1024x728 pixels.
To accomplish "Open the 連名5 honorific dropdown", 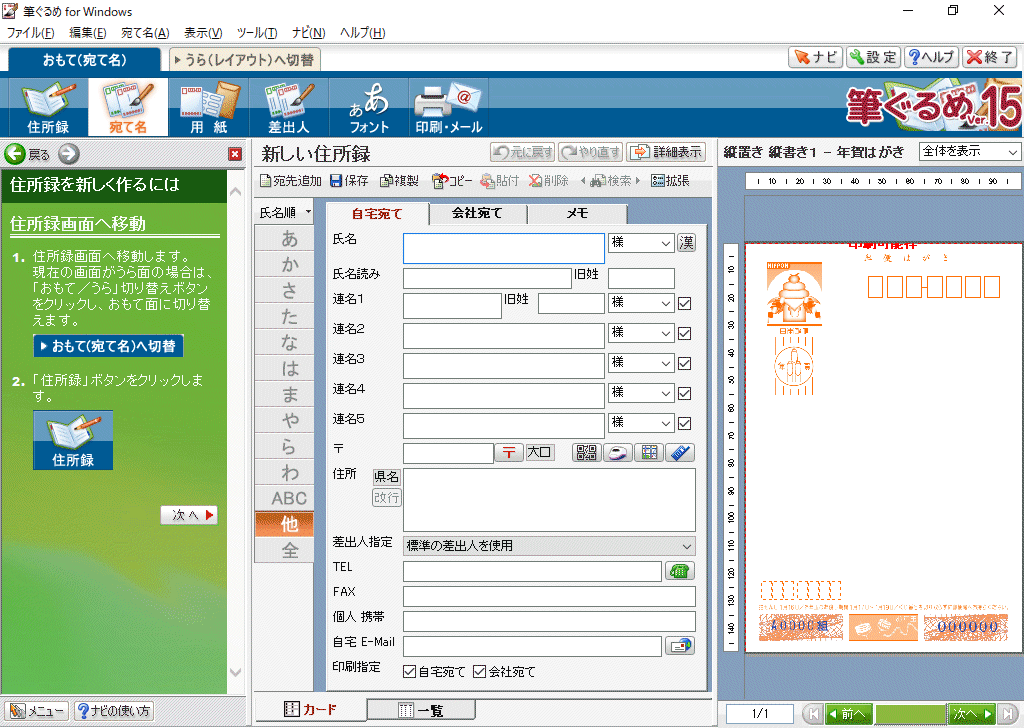I will click(x=641, y=423).
